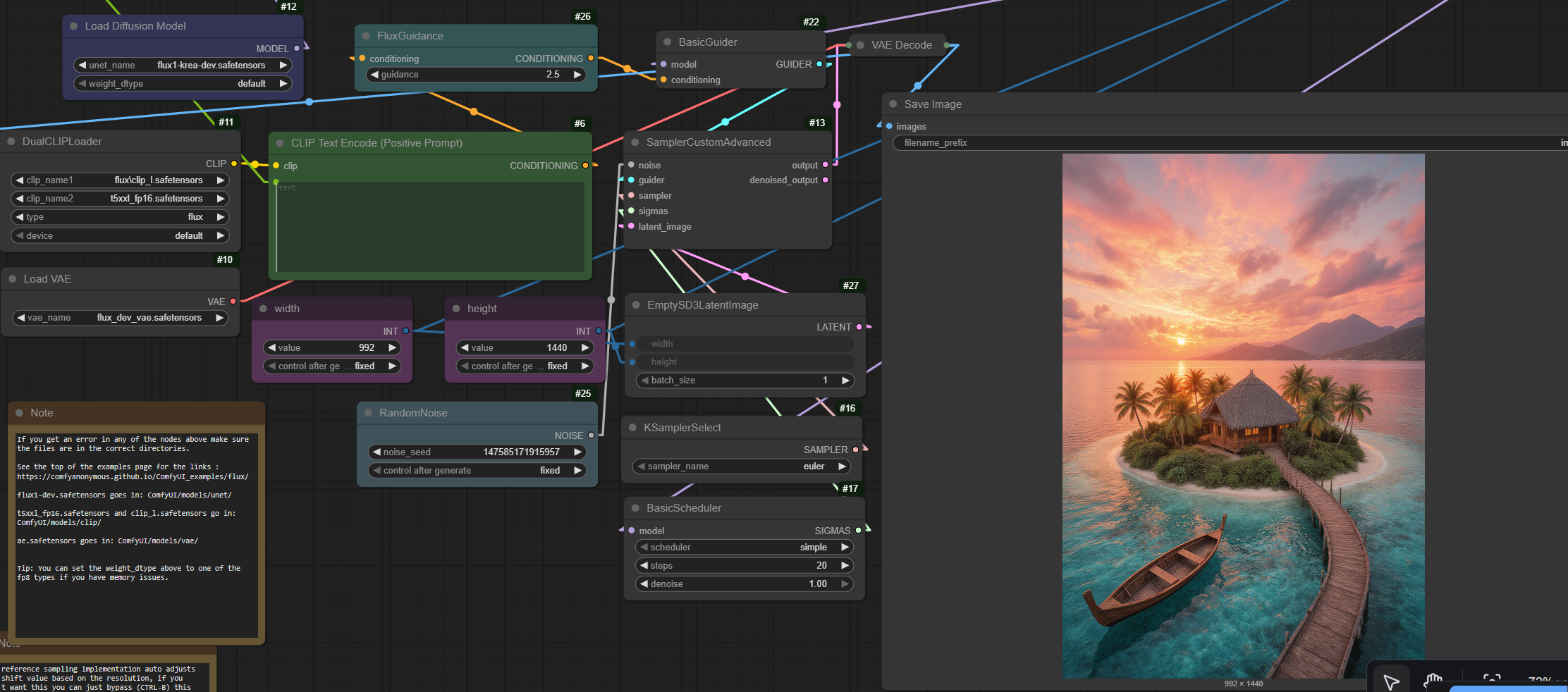Open the device dropdown
The image size is (1568, 692).
(120, 235)
